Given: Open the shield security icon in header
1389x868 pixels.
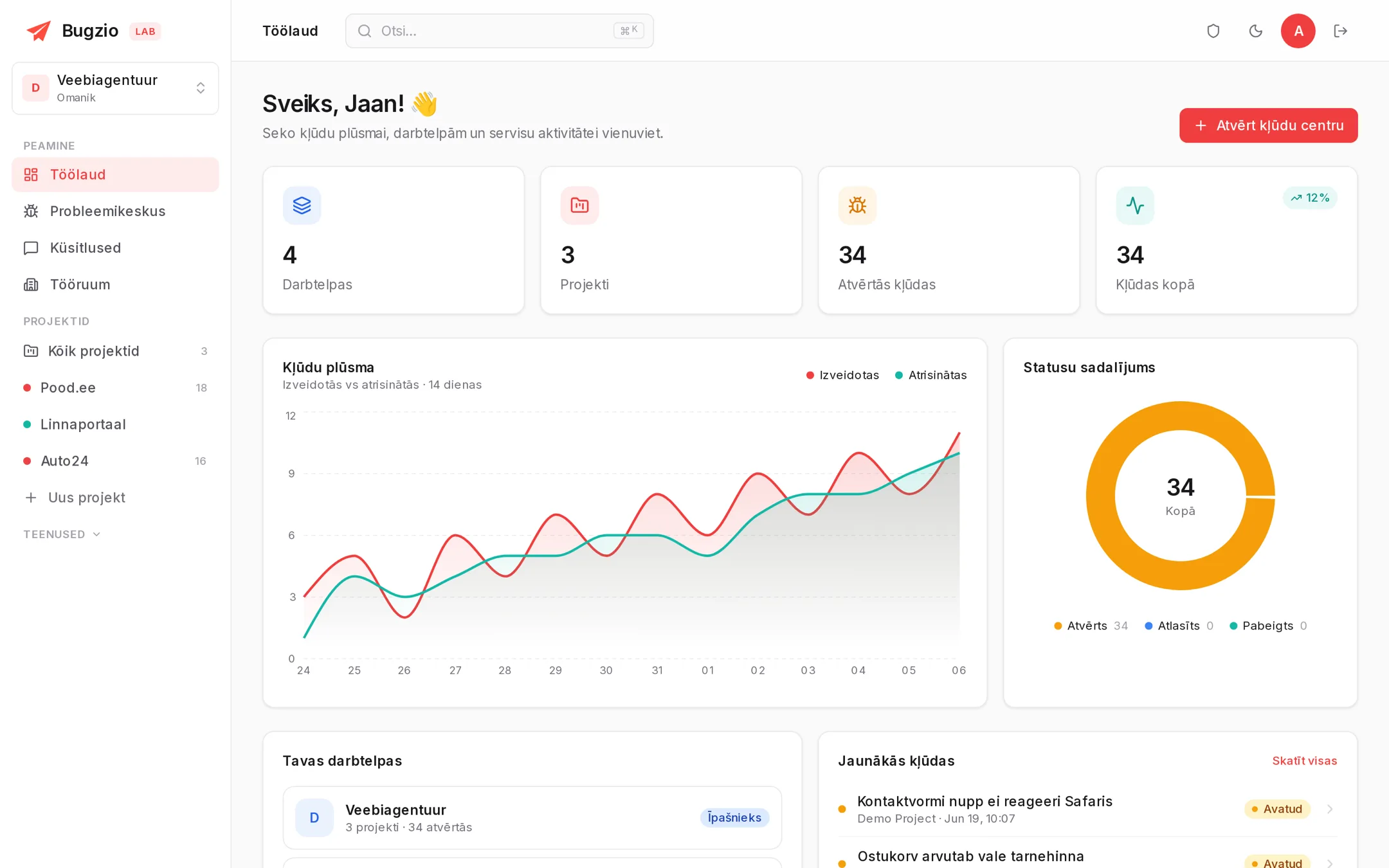Looking at the screenshot, I should (1213, 31).
